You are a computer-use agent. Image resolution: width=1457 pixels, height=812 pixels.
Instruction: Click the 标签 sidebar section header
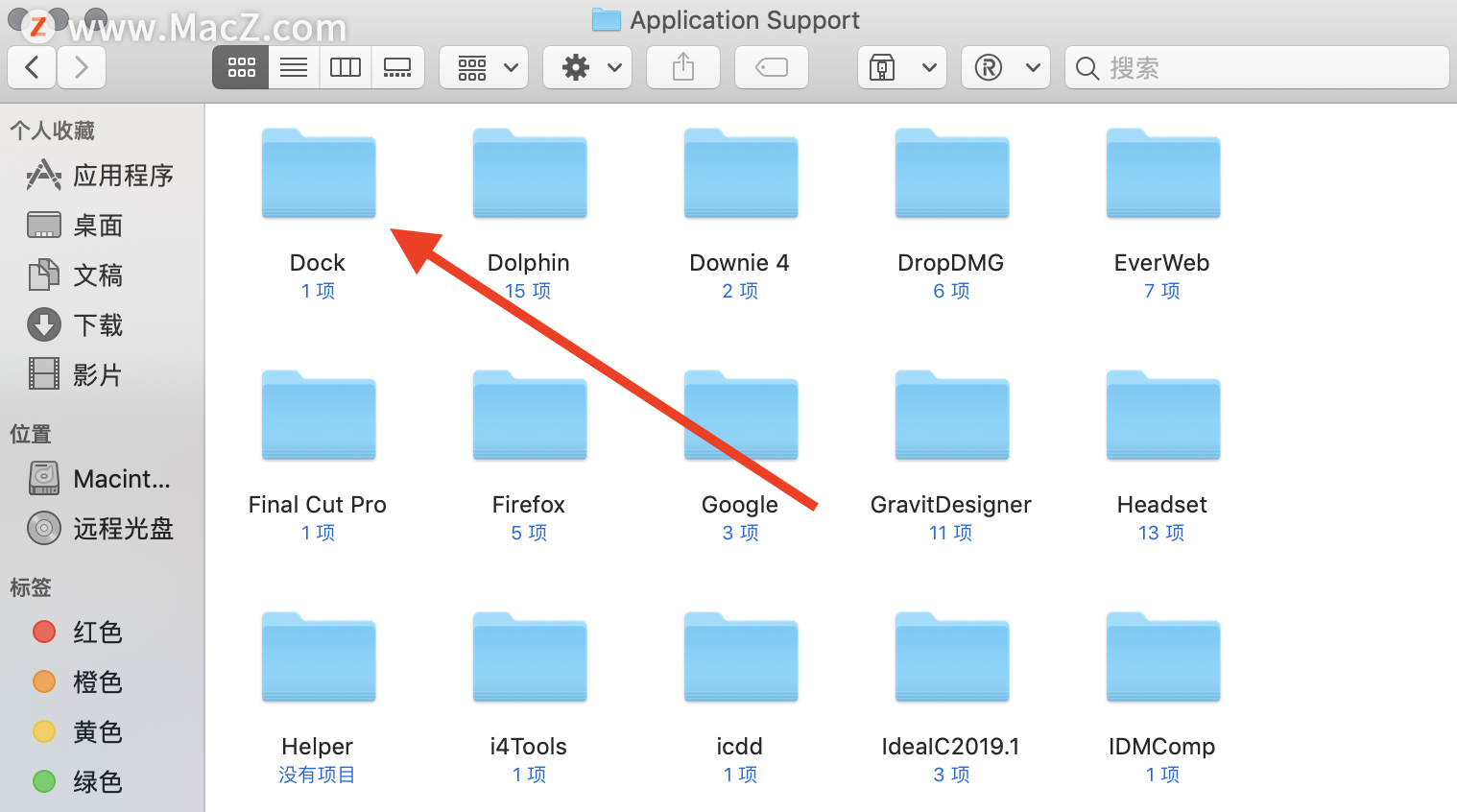[x=31, y=587]
